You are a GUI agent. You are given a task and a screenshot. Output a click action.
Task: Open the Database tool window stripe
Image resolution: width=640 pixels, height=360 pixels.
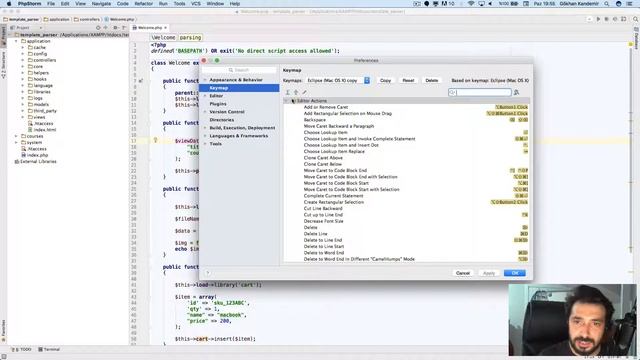pyautogui.click(x=636, y=38)
